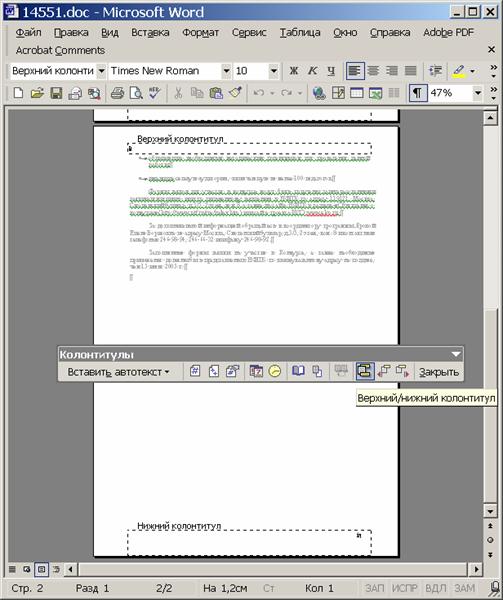
Task: Show next header arrow icon
Action: point(402,371)
